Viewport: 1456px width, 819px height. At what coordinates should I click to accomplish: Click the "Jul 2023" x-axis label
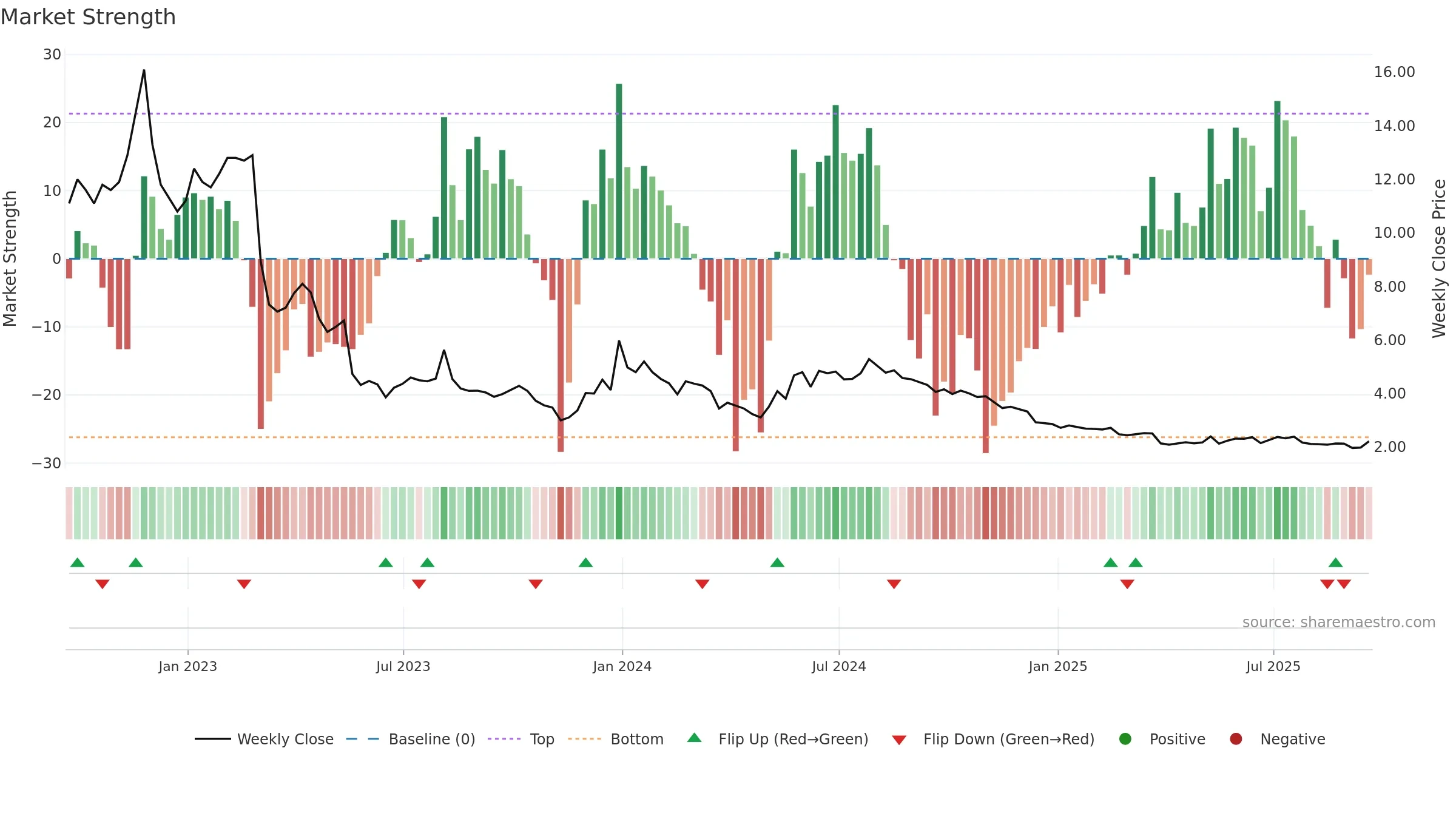(x=403, y=666)
